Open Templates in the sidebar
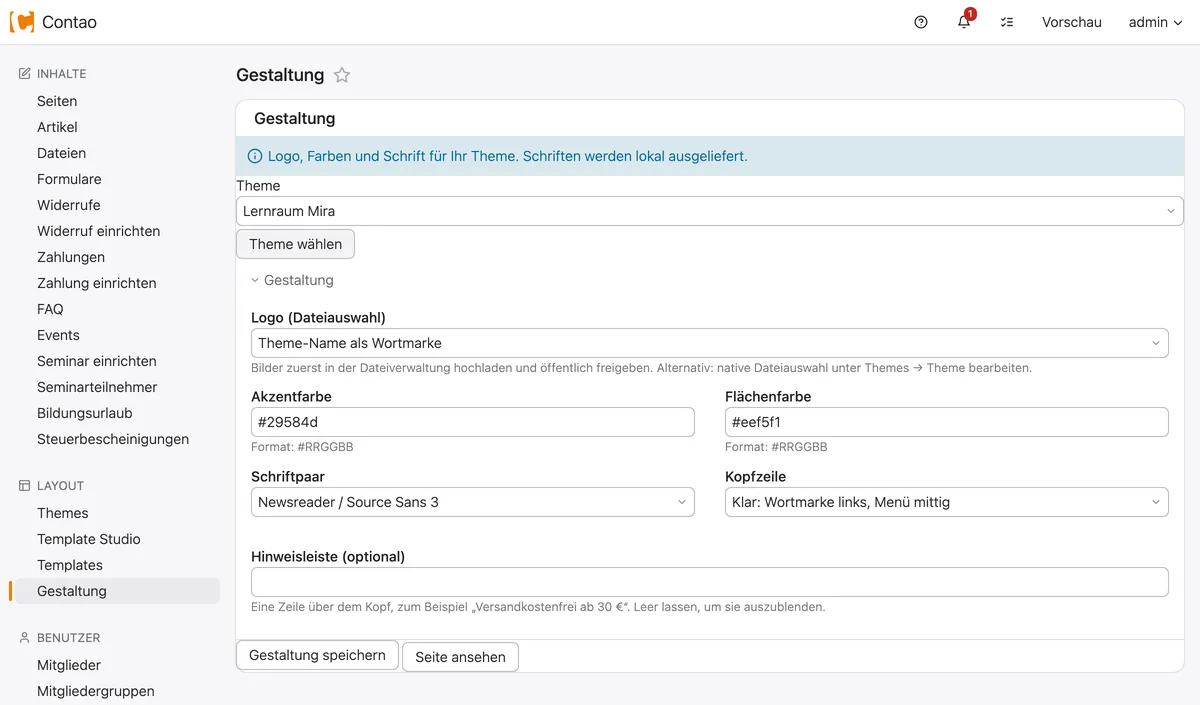 70,565
